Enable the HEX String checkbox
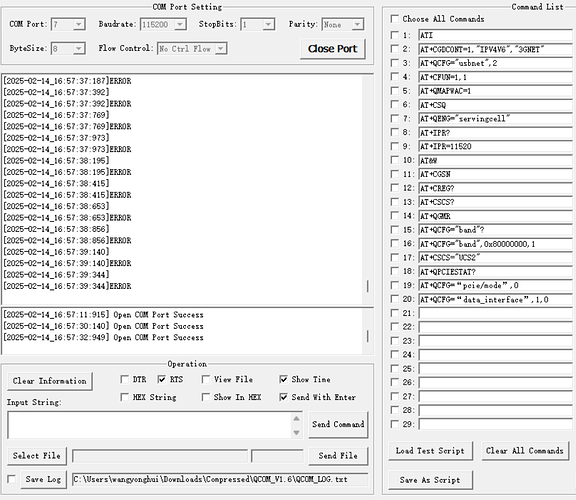This screenshot has width=576, height=500. tap(125, 397)
